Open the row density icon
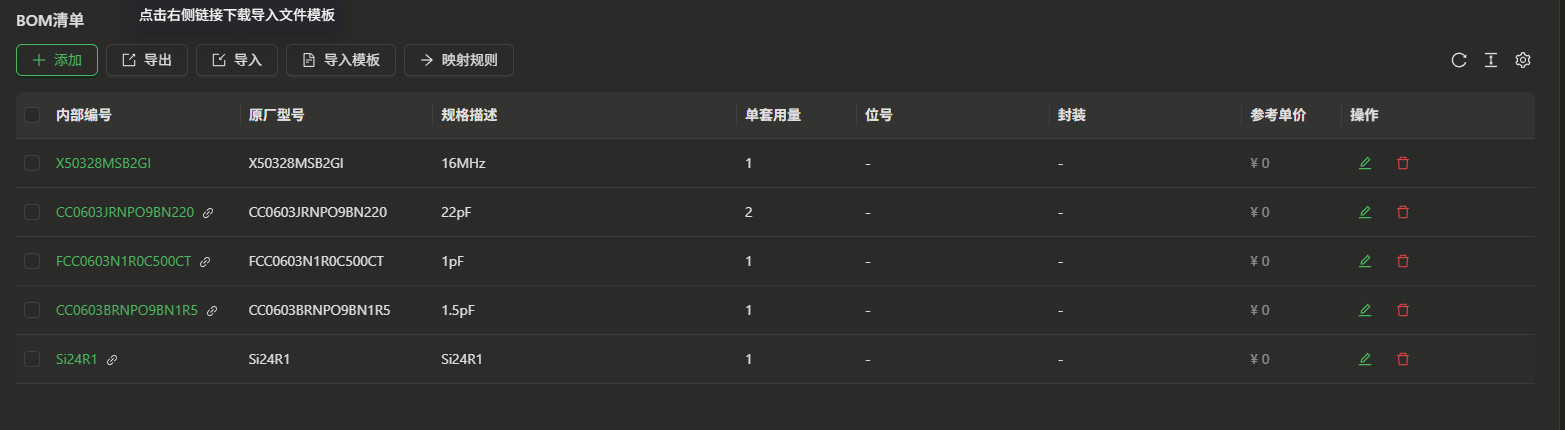The width and height of the screenshot is (1565, 430). [x=1490, y=60]
